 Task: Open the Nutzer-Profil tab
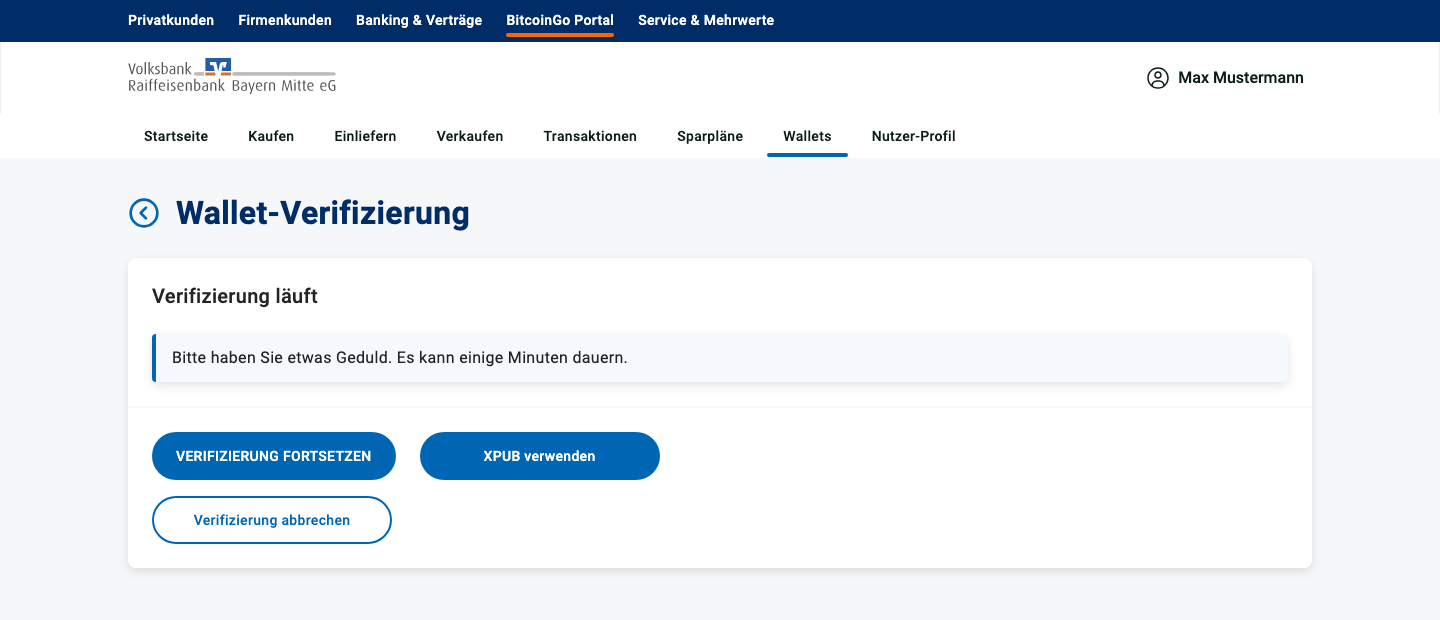point(914,136)
